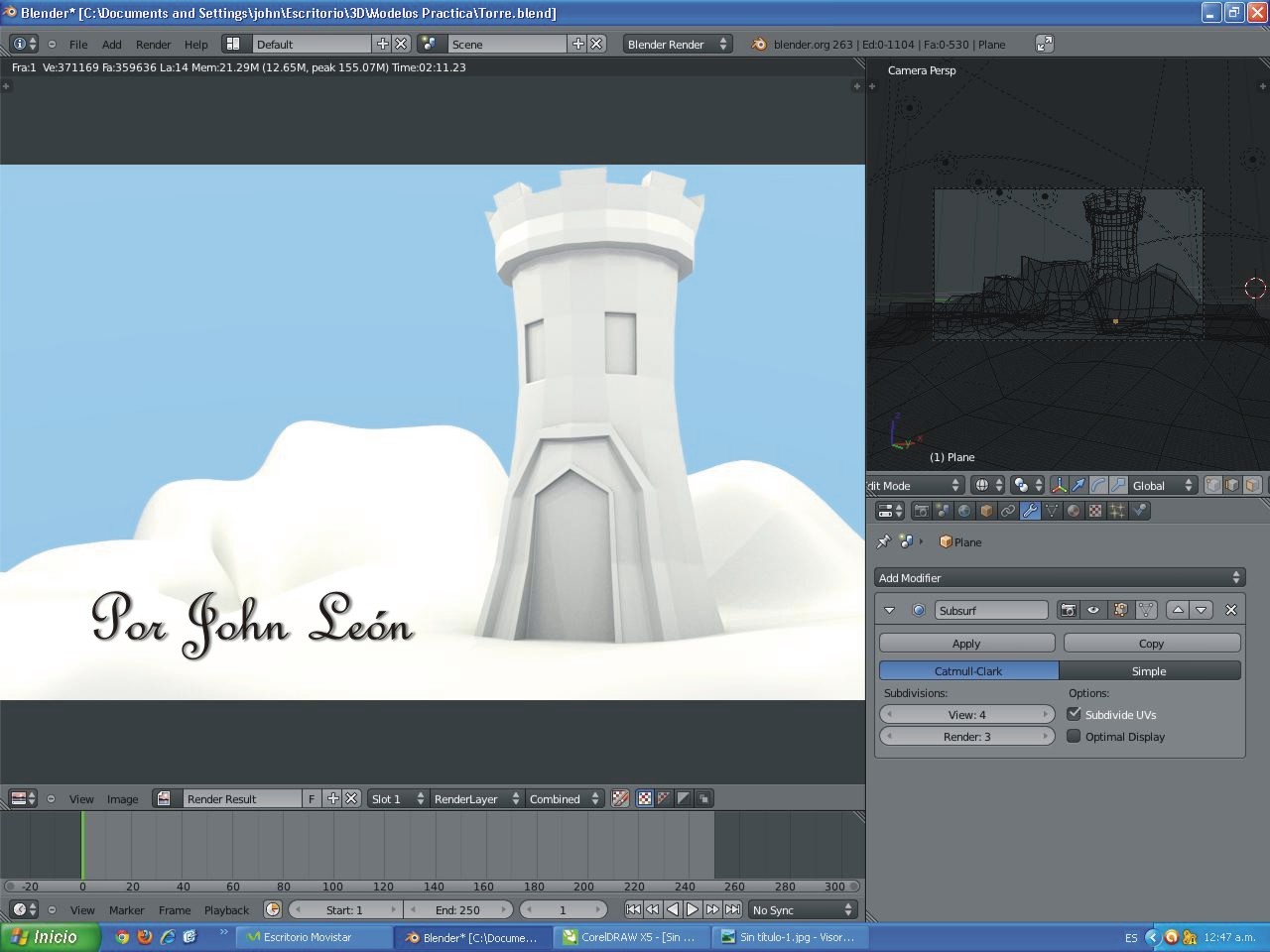Remove the Subsurf modifier with X
Viewport: 1270px width, 952px height.
pos(1231,610)
